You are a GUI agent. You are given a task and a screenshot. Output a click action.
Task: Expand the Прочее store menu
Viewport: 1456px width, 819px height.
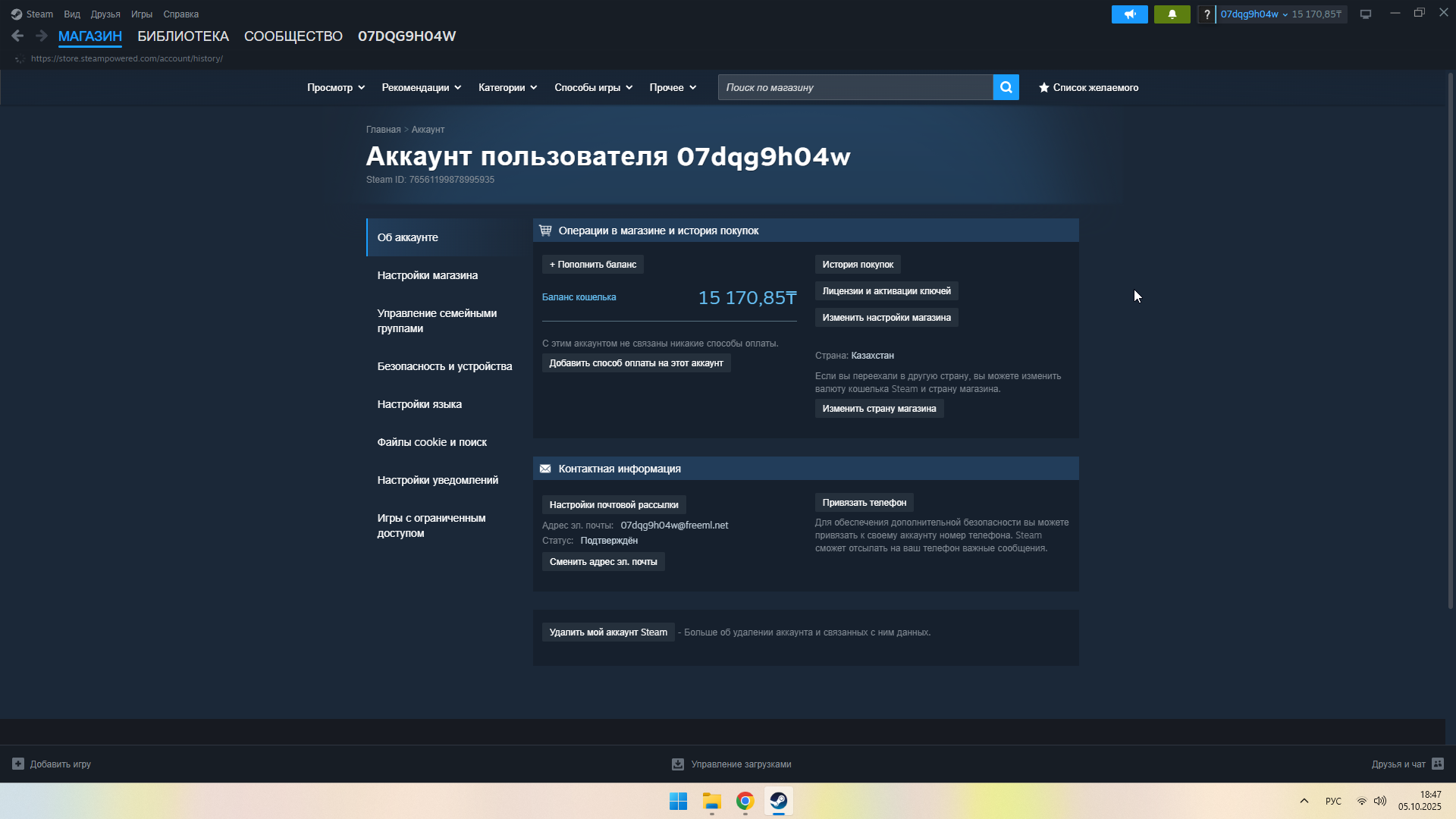point(673,87)
